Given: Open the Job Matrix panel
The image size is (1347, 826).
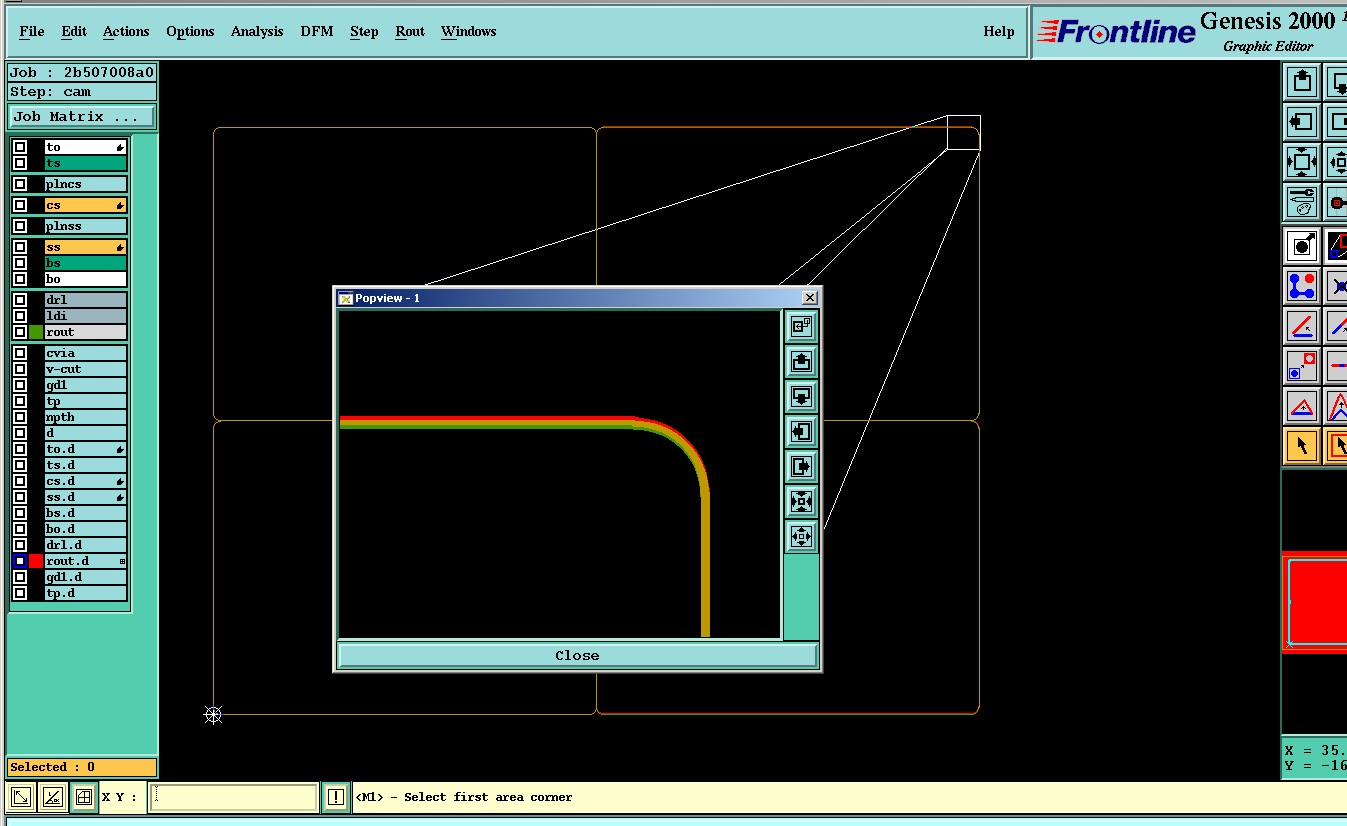Looking at the screenshot, I should pyautogui.click(x=81, y=117).
